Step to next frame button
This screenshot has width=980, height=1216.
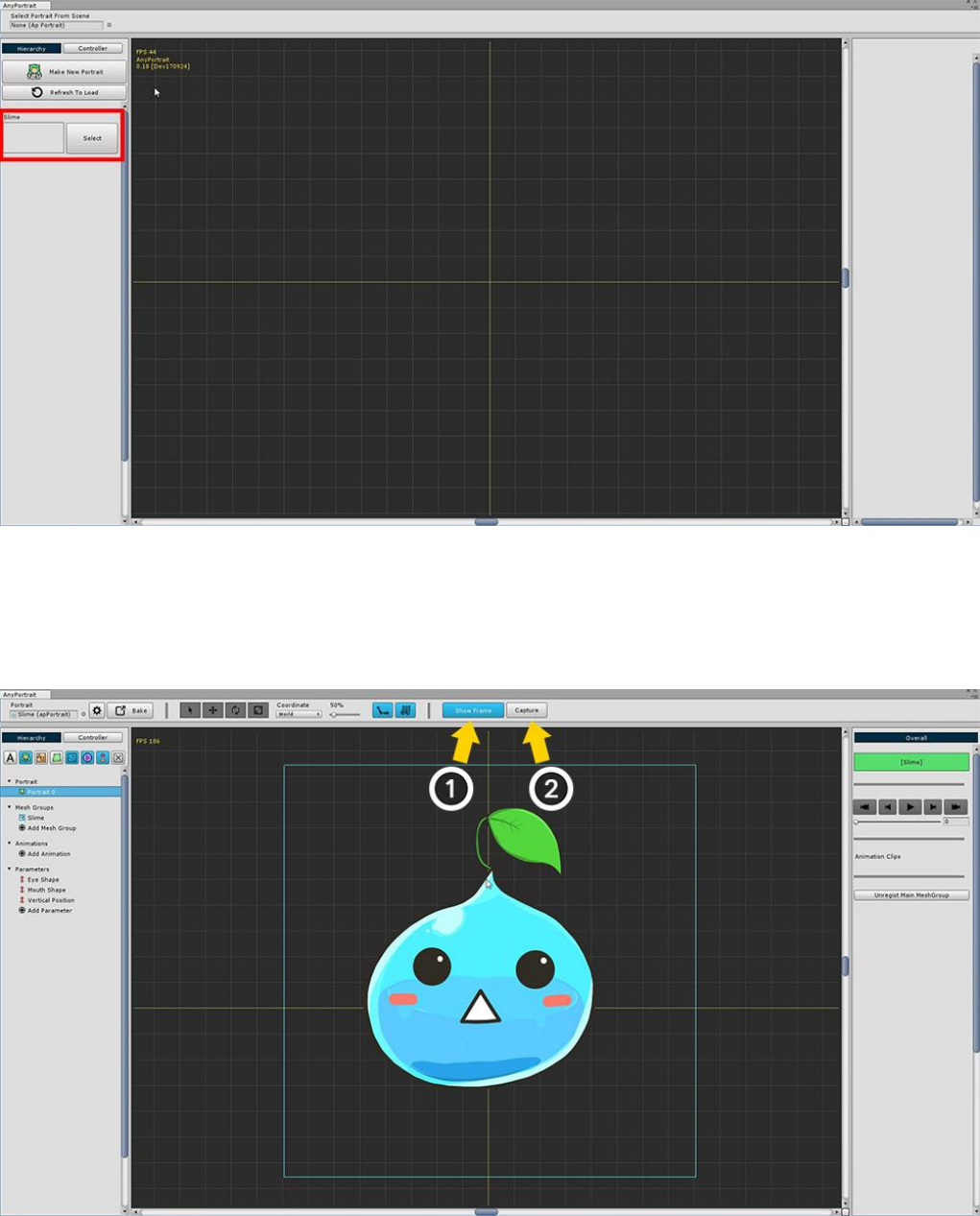pos(933,807)
